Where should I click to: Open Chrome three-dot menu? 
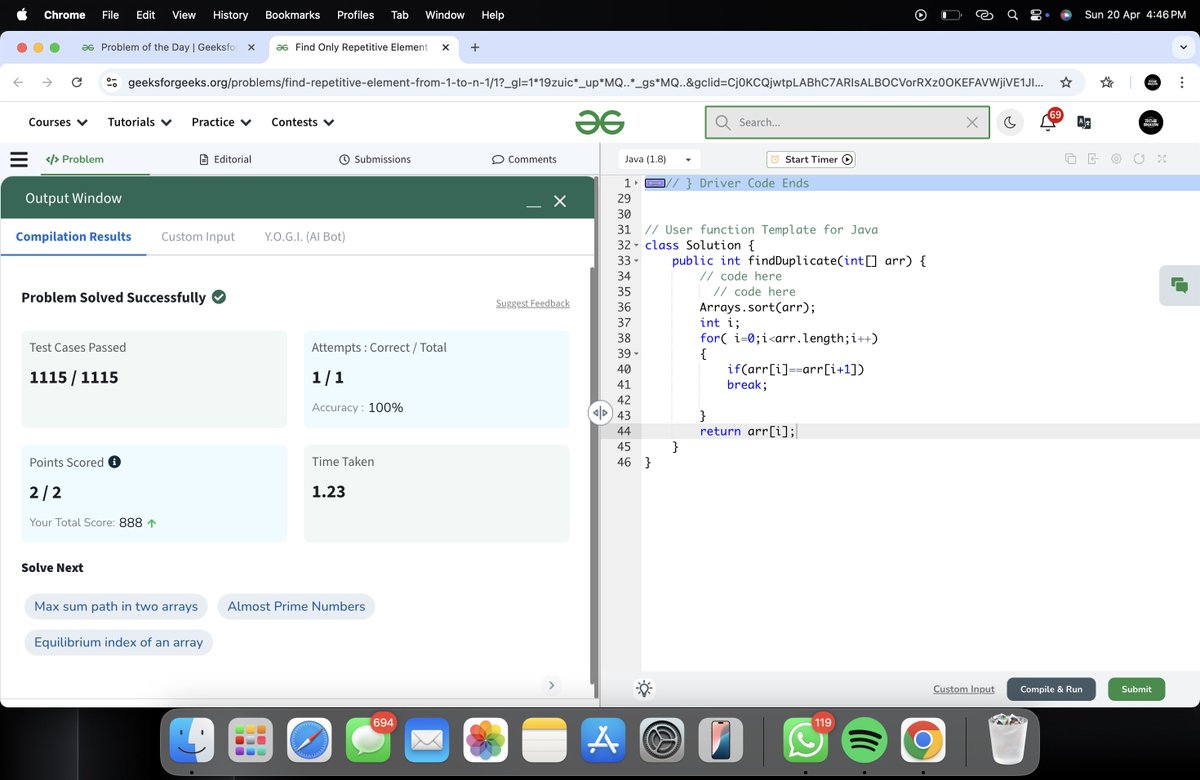point(1182,83)
